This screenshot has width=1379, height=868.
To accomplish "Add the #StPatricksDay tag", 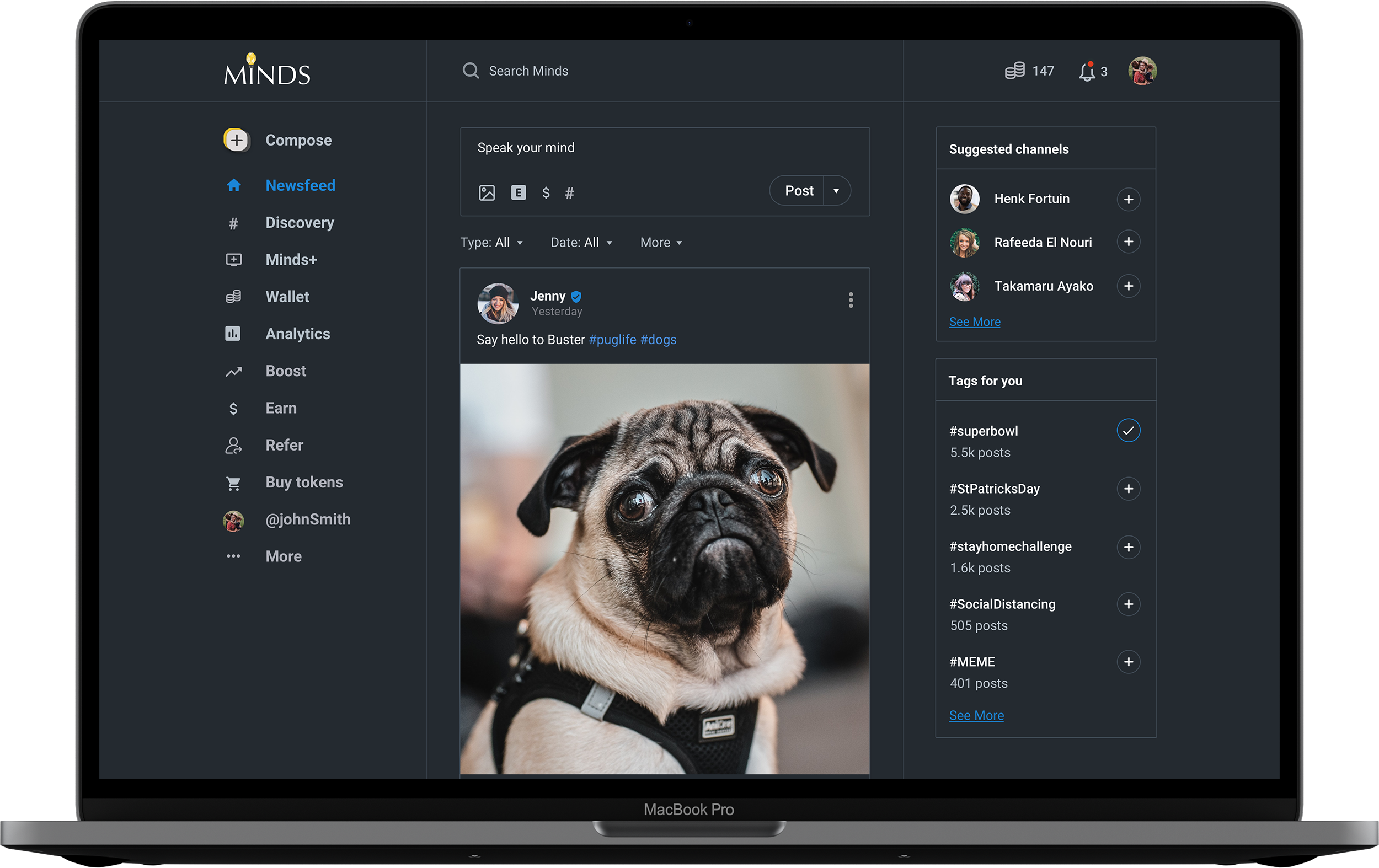I will tap(1127, 489).
